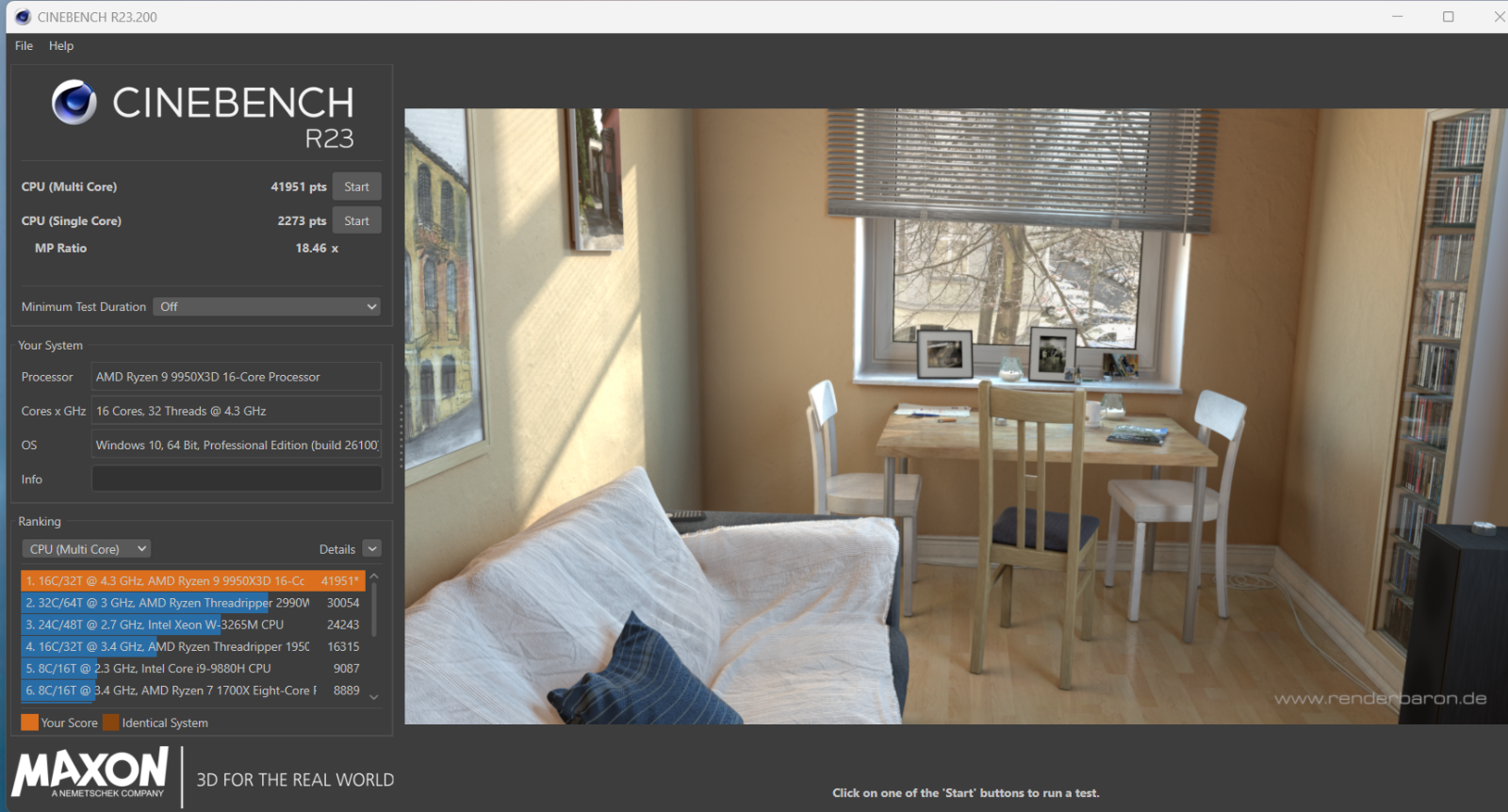Click the Minimum Test Duration label
This screenshot has width=1508, height=812.
point(84,307)
